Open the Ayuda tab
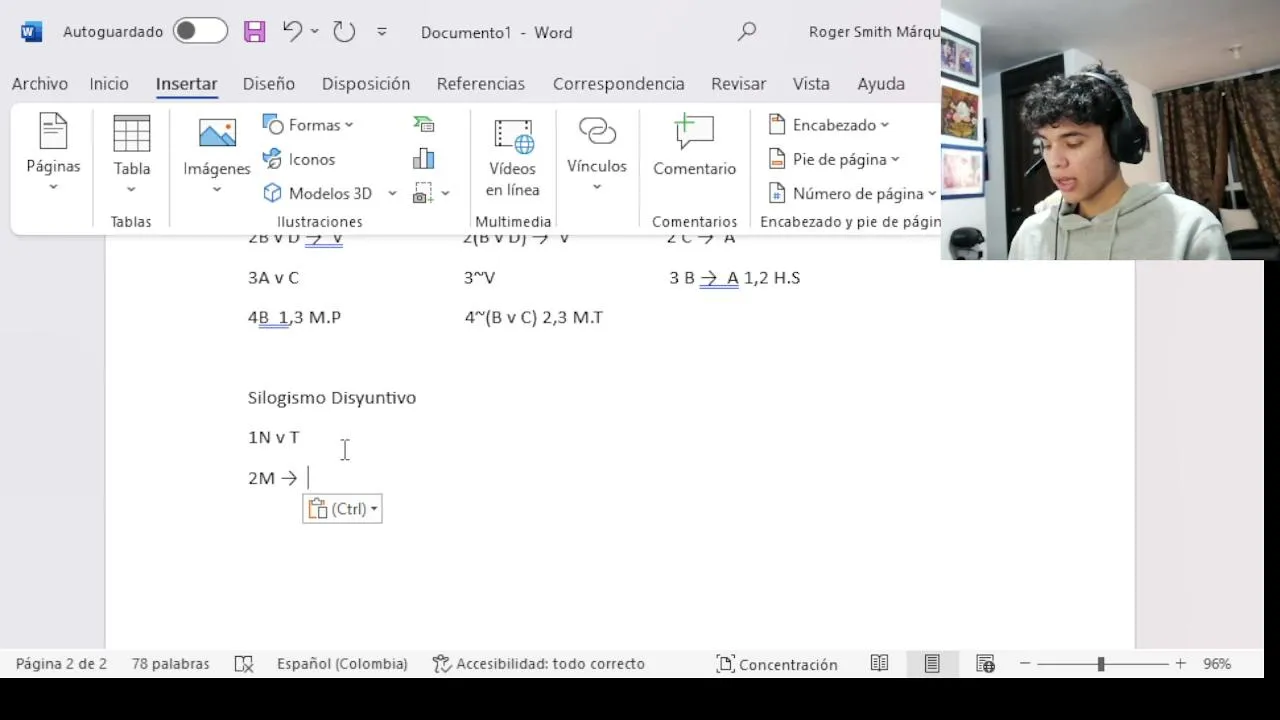Image resolution: width=1280 pixels, height=720 pixels. 881,84
